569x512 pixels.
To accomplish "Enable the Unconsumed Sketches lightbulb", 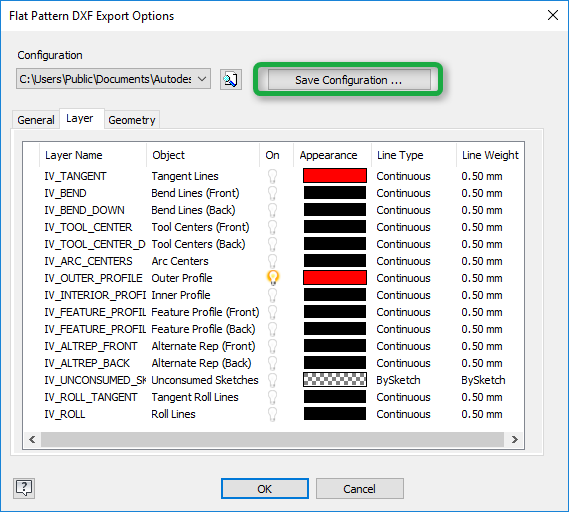I will coord(273,380).
